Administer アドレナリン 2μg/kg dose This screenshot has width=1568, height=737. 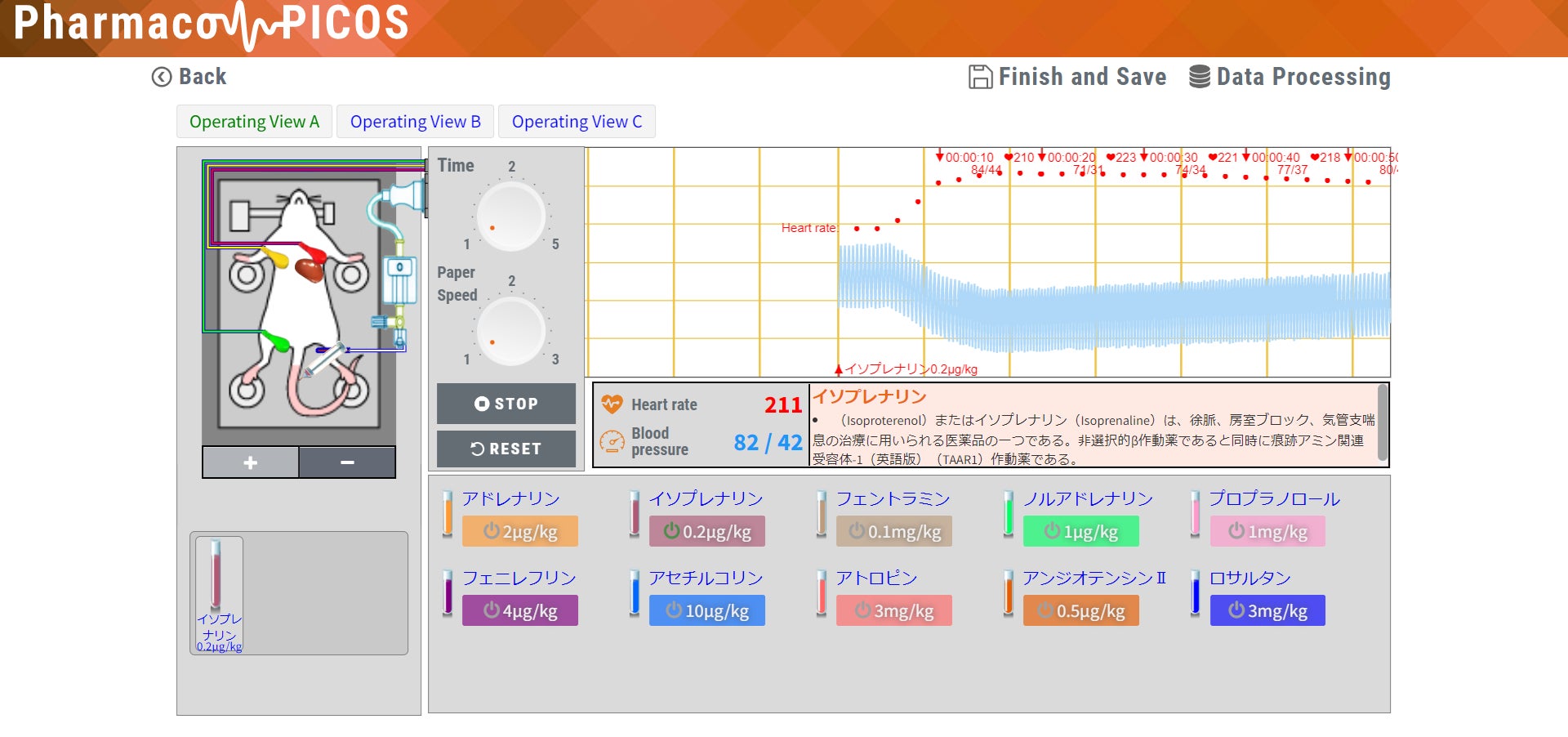520,531
